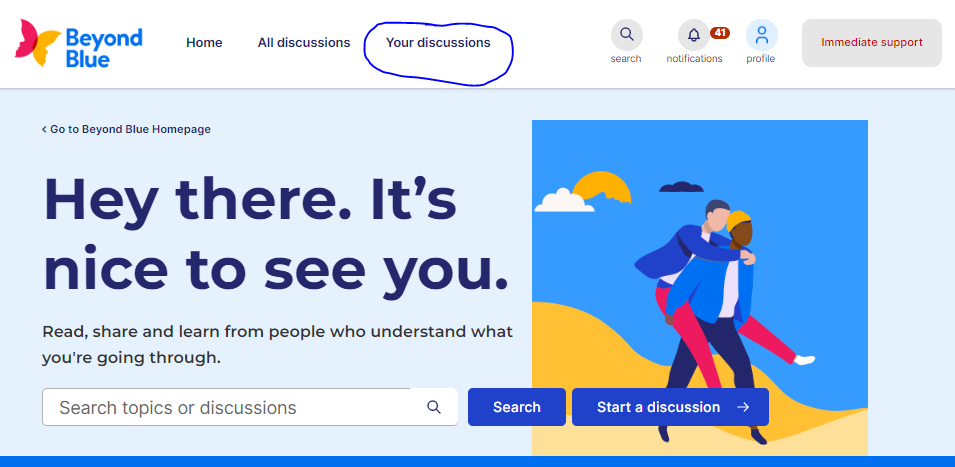Click the notifications label under the bell
Viewport: 955px width, 467px height.
(x=694, y=59)
